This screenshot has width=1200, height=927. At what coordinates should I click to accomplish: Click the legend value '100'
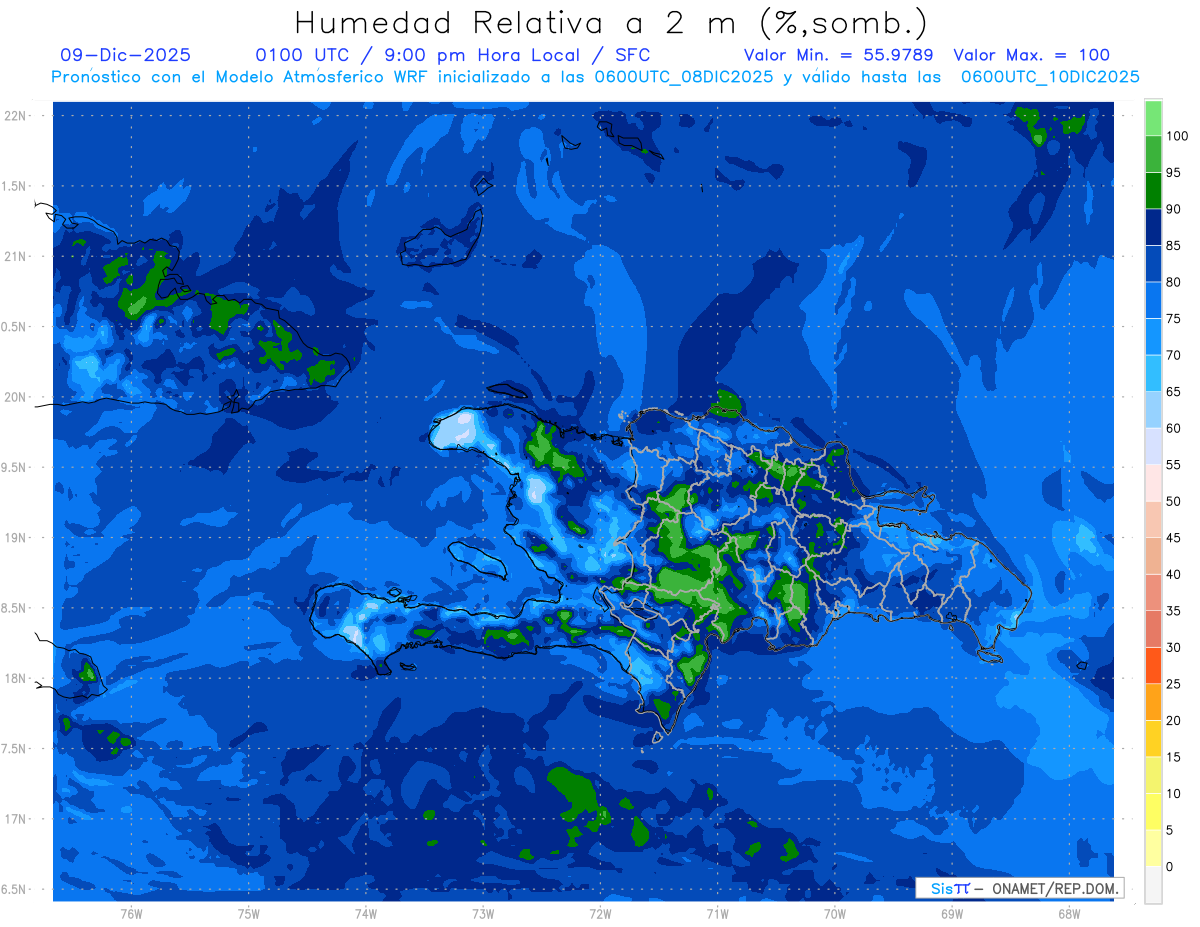[x=1177, y=136]
